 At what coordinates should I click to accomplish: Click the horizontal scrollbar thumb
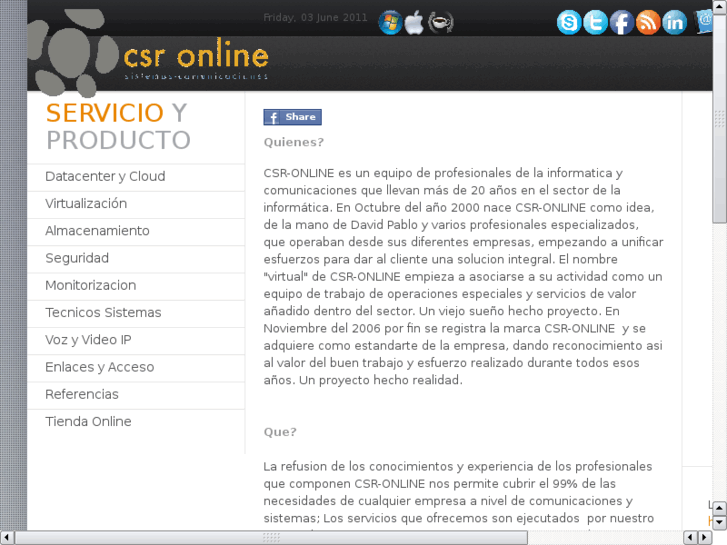tap(271, 538)
